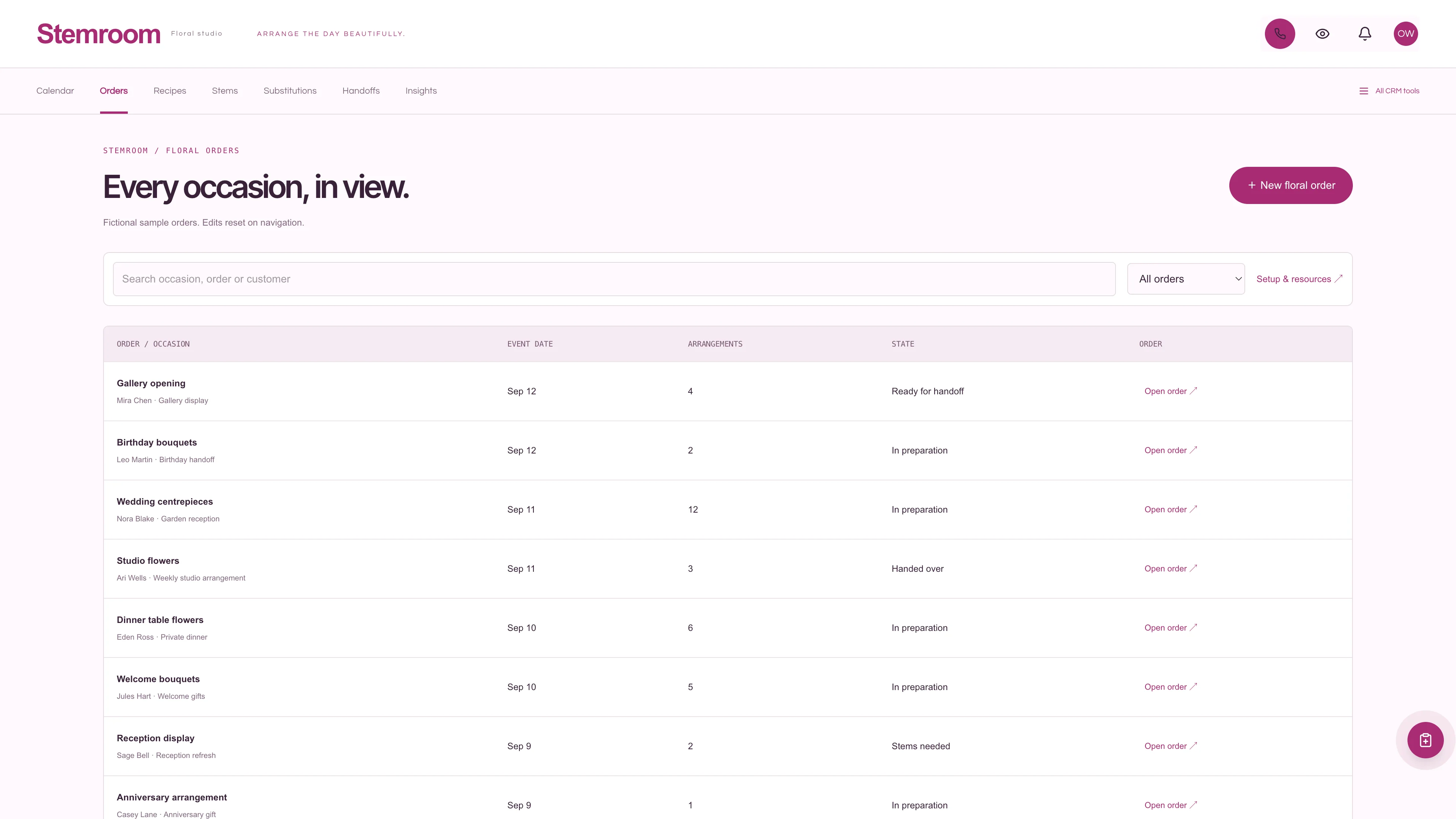Click 'Handed over' state
The image size is (1456, 819).
(x=917, y=569)
